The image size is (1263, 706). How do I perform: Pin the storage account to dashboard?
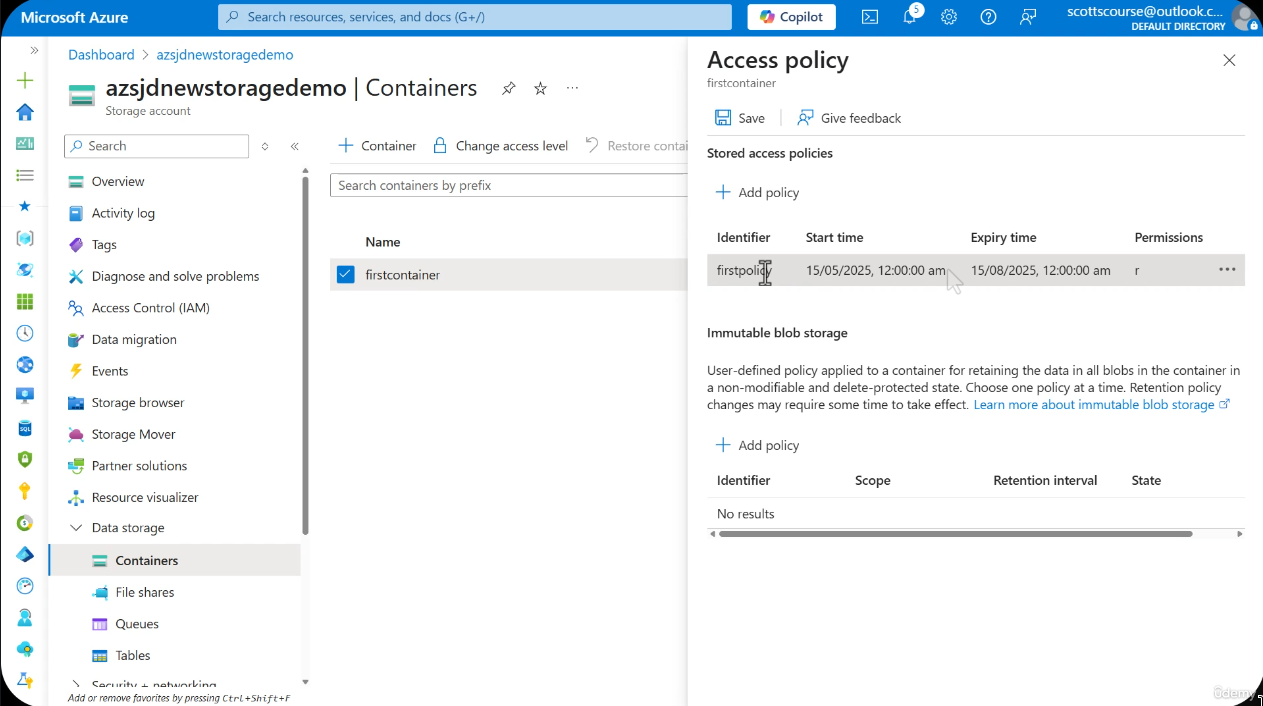tap(508, 88)
